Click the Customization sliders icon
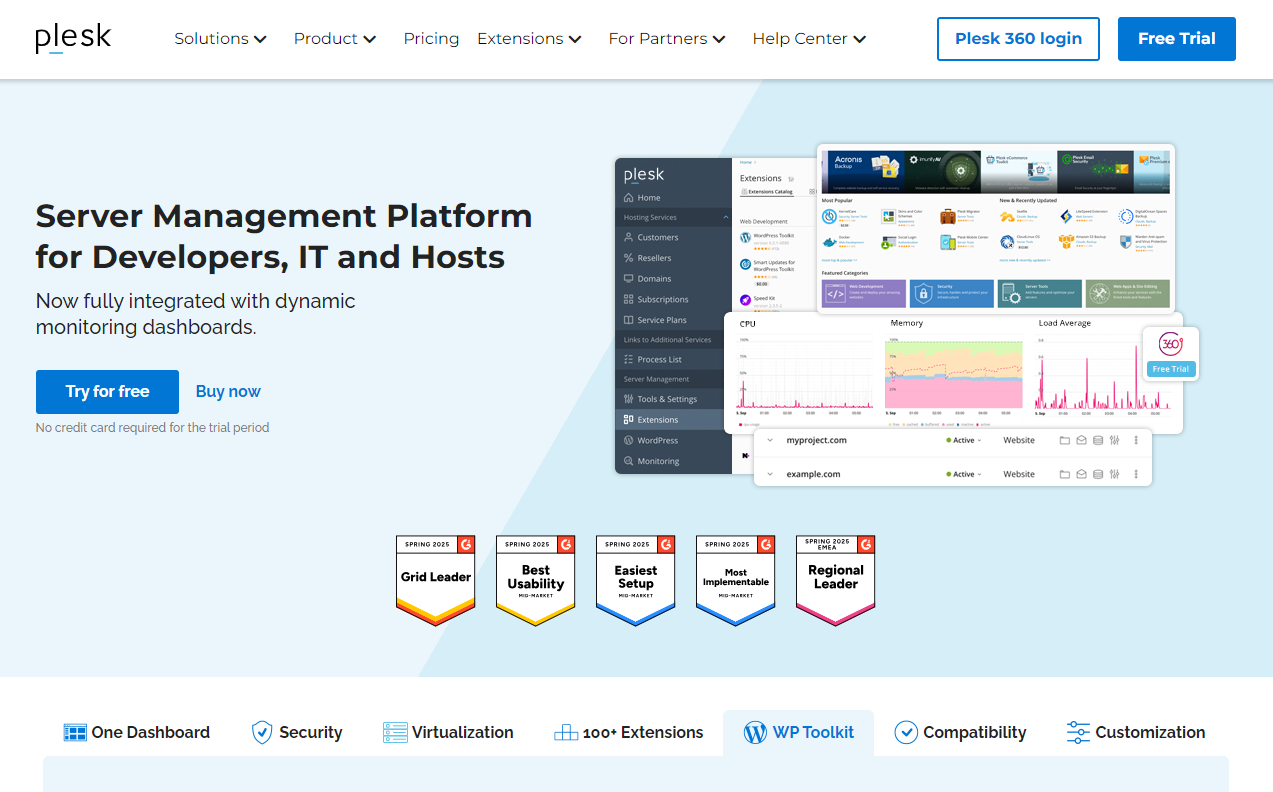 click(x=1078, y=733)
